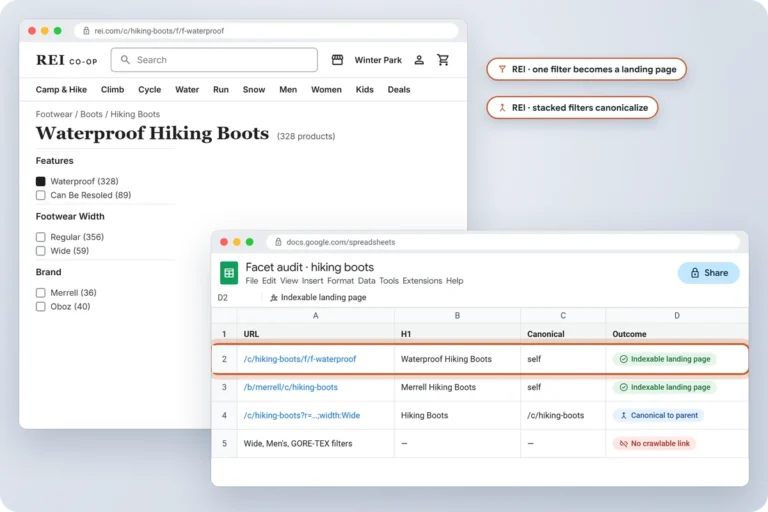Viewport: 768px width, 512px height.
Task: Open the Men navigation menu
Action: 288,90
